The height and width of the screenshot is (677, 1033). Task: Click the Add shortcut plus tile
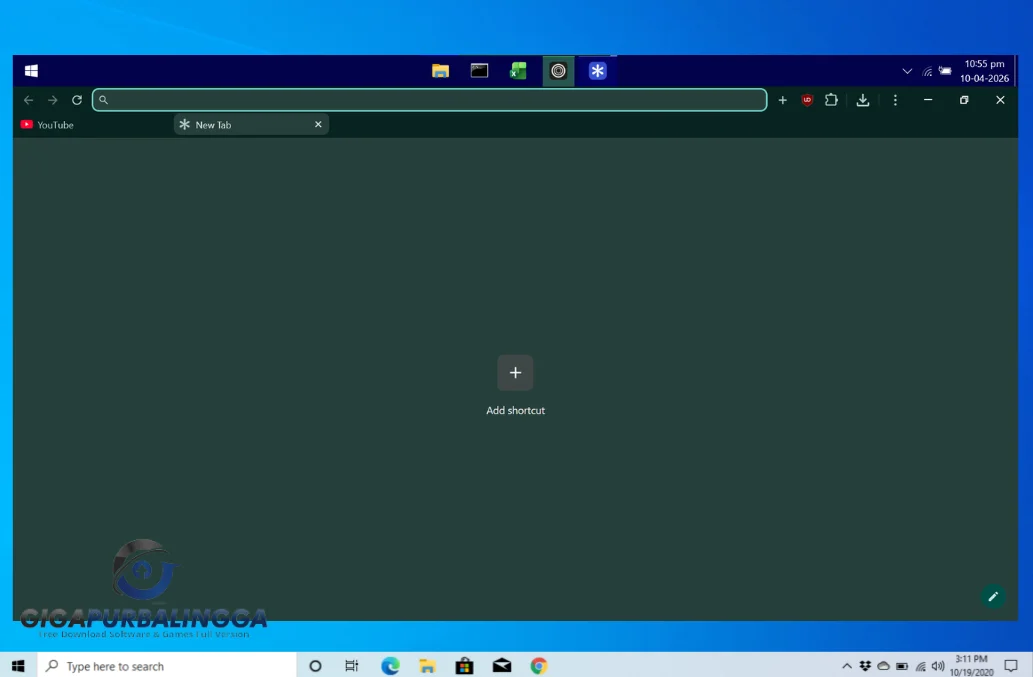(515, 373)
